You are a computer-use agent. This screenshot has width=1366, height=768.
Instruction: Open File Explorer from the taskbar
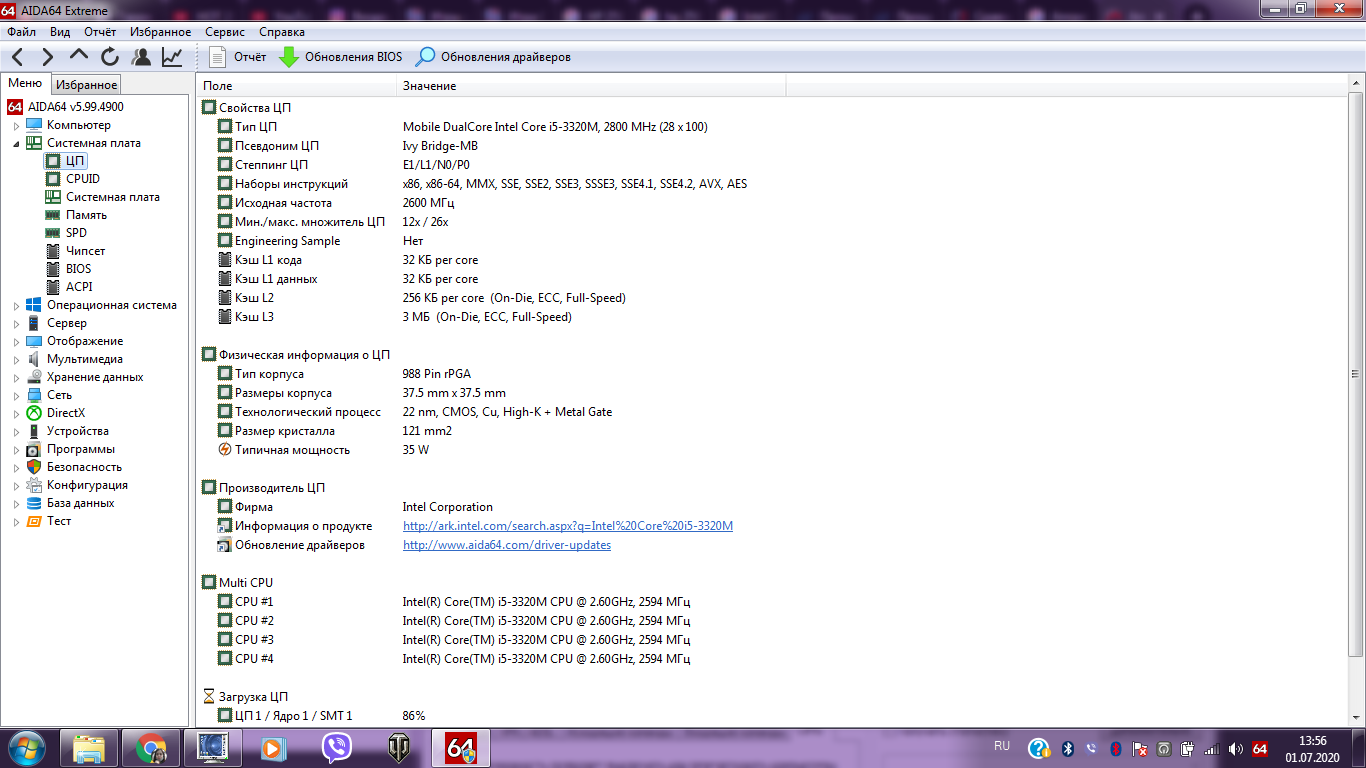click(89, 748)
